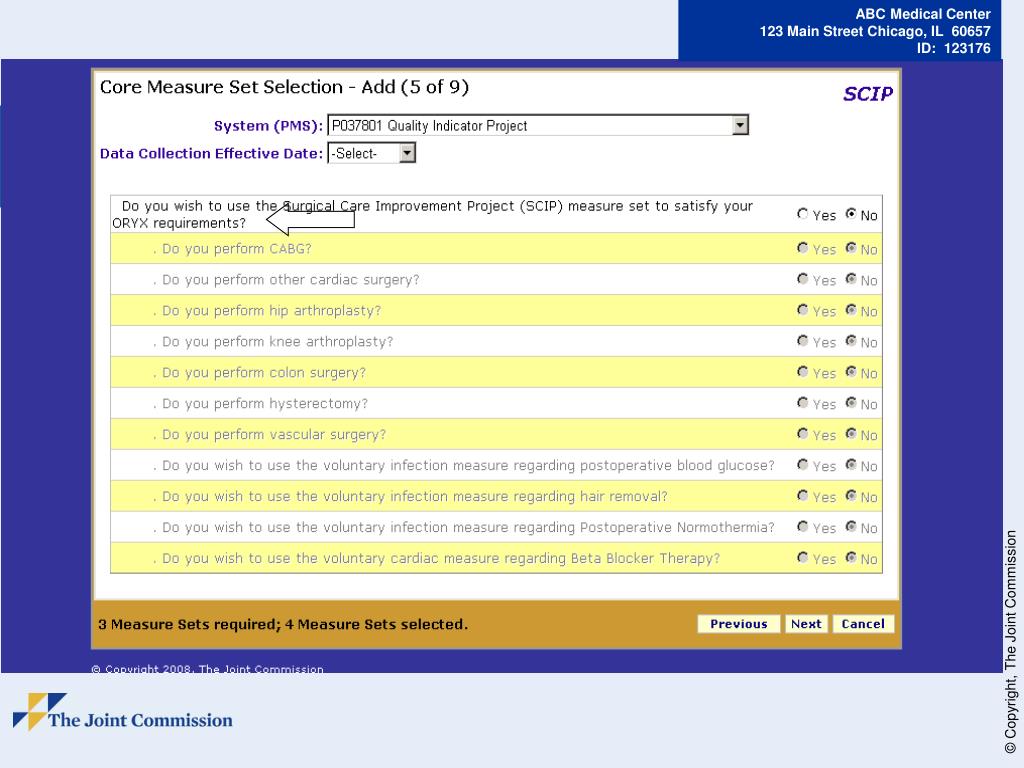Click 'Do you perform hysterectomy?' text
Screen dimensions: 1024x768
coord(264,404)
